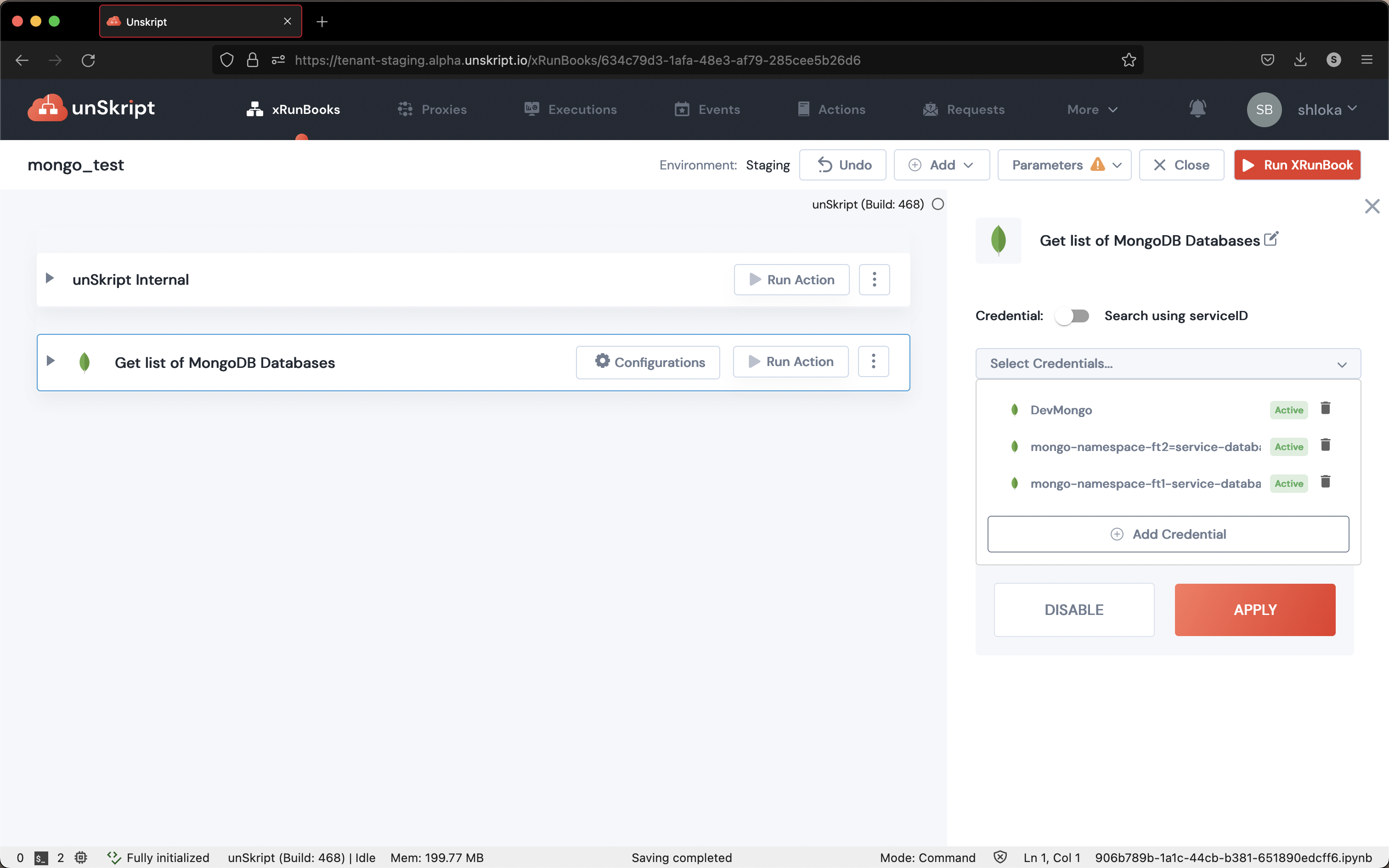This screenshot has width=1389, height=868.
Task: Open browser hamburger menu
Action: tap(1366, 60)
